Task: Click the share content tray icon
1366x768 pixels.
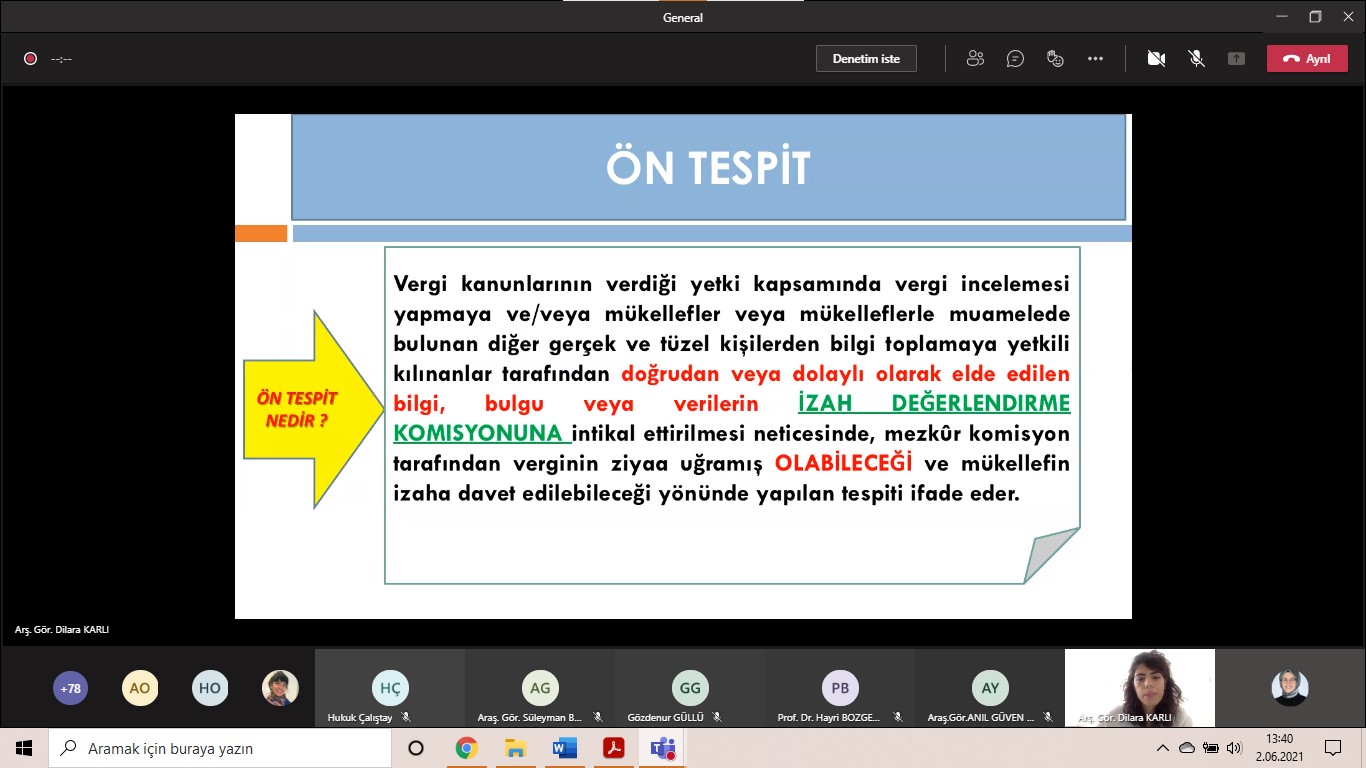Action: tap(1236, 59)
